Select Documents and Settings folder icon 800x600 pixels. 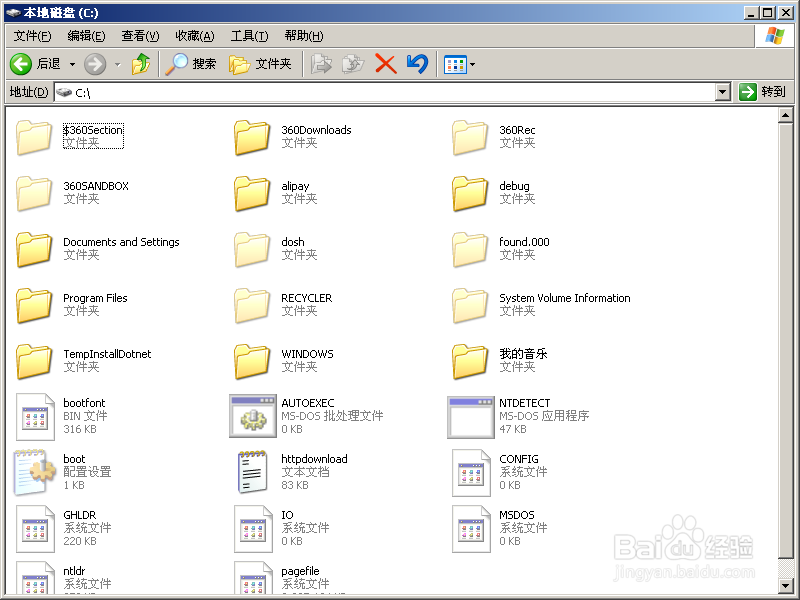click(34, 249)
